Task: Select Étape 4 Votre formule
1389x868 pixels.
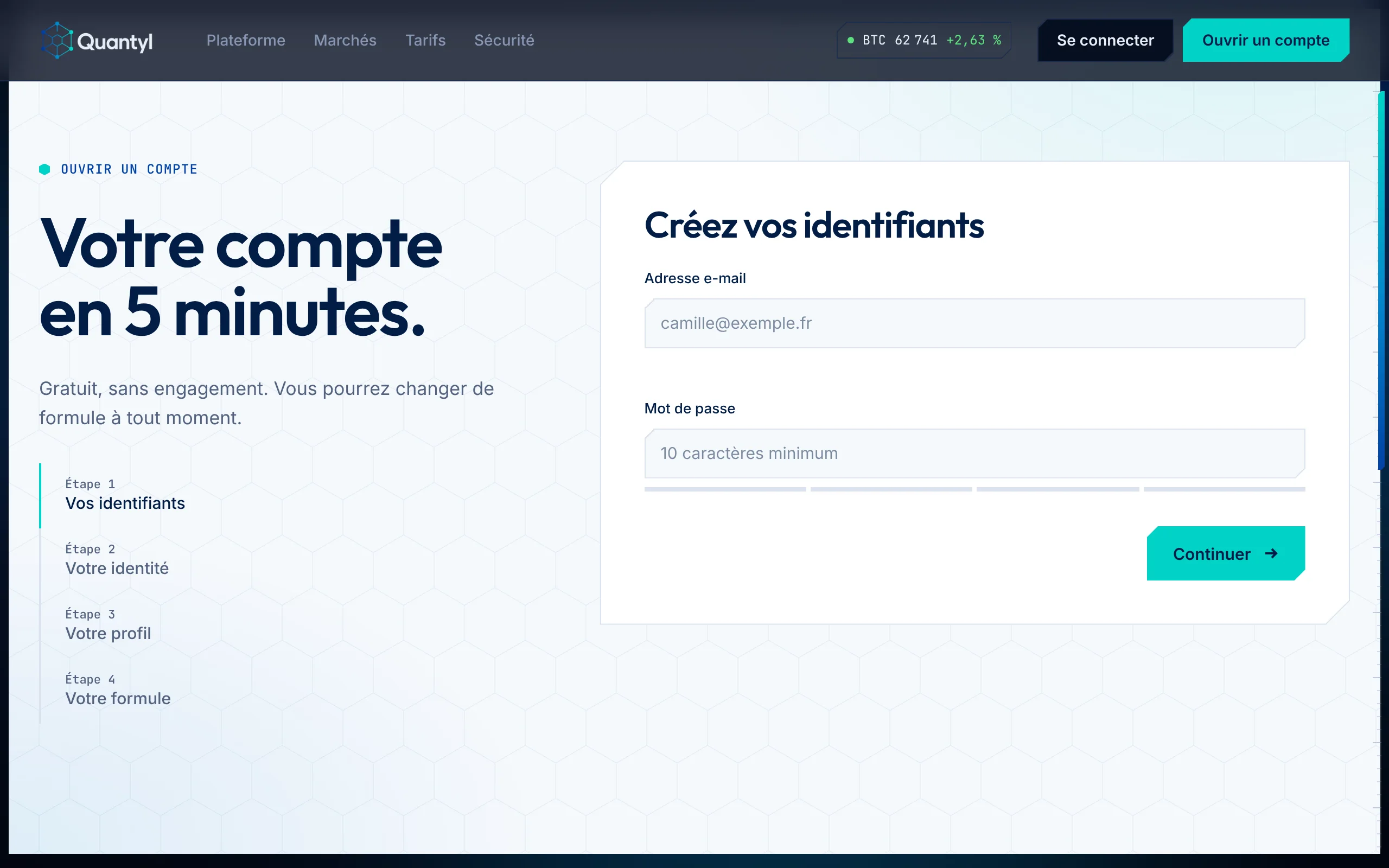Action: tap(118, 690)
